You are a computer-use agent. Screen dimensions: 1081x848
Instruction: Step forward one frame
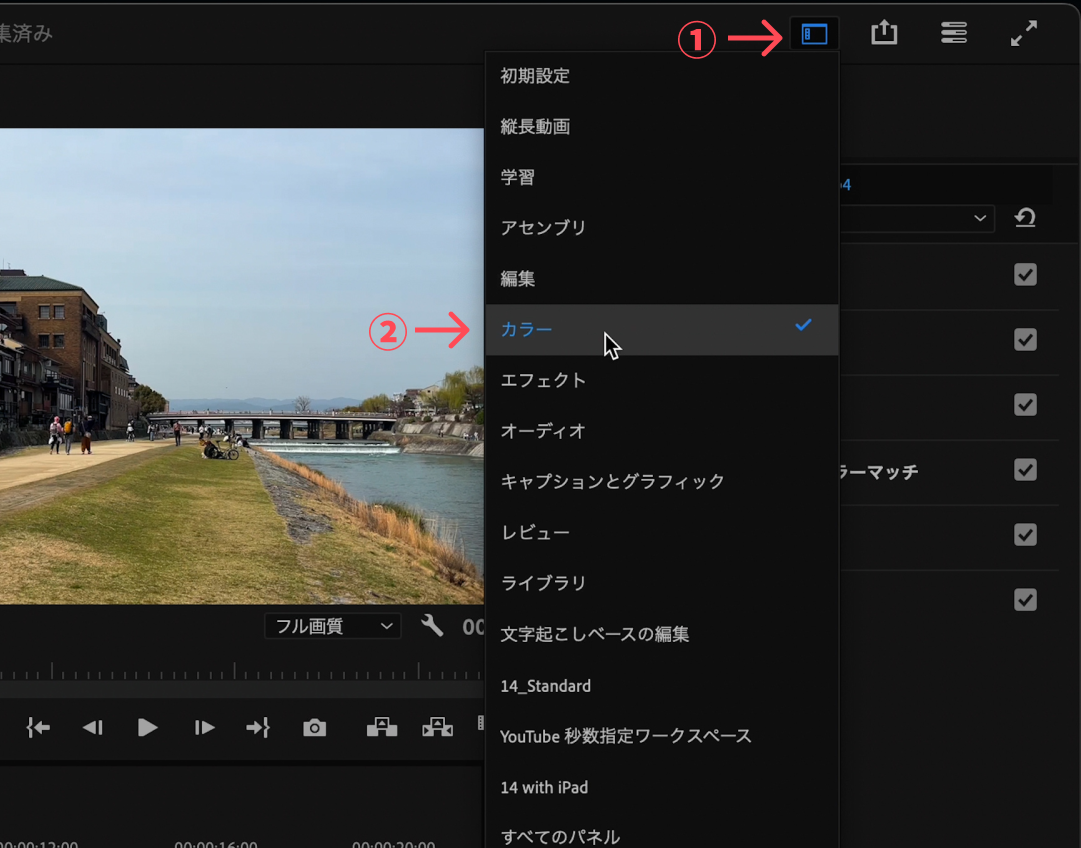click(204, 727)
